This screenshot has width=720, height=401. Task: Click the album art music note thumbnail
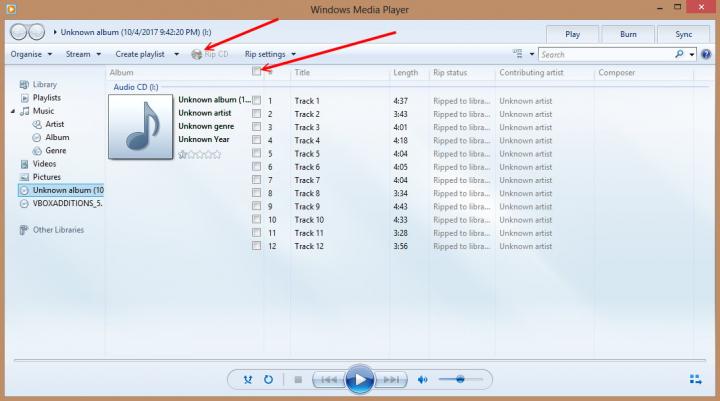coord(141,127)
